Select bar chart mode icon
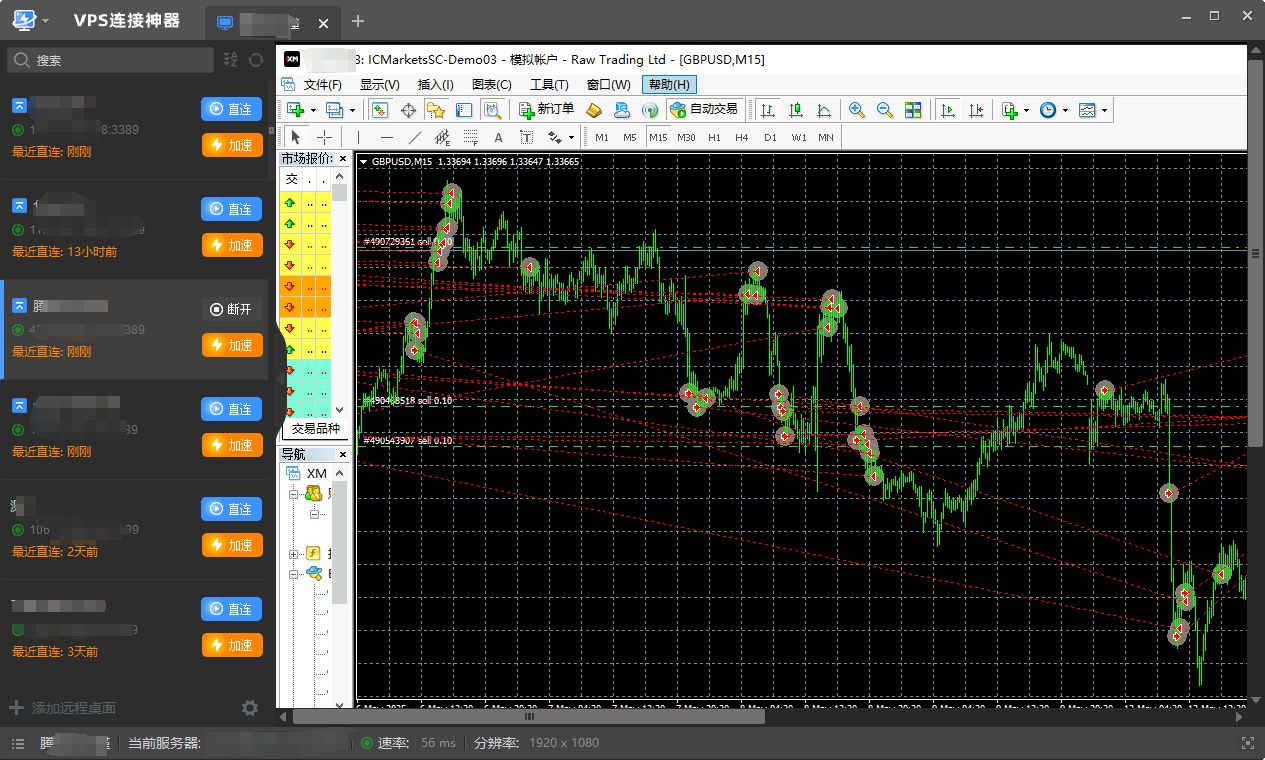This screenshot has width=1265, height=760. [x=768, y=110]
